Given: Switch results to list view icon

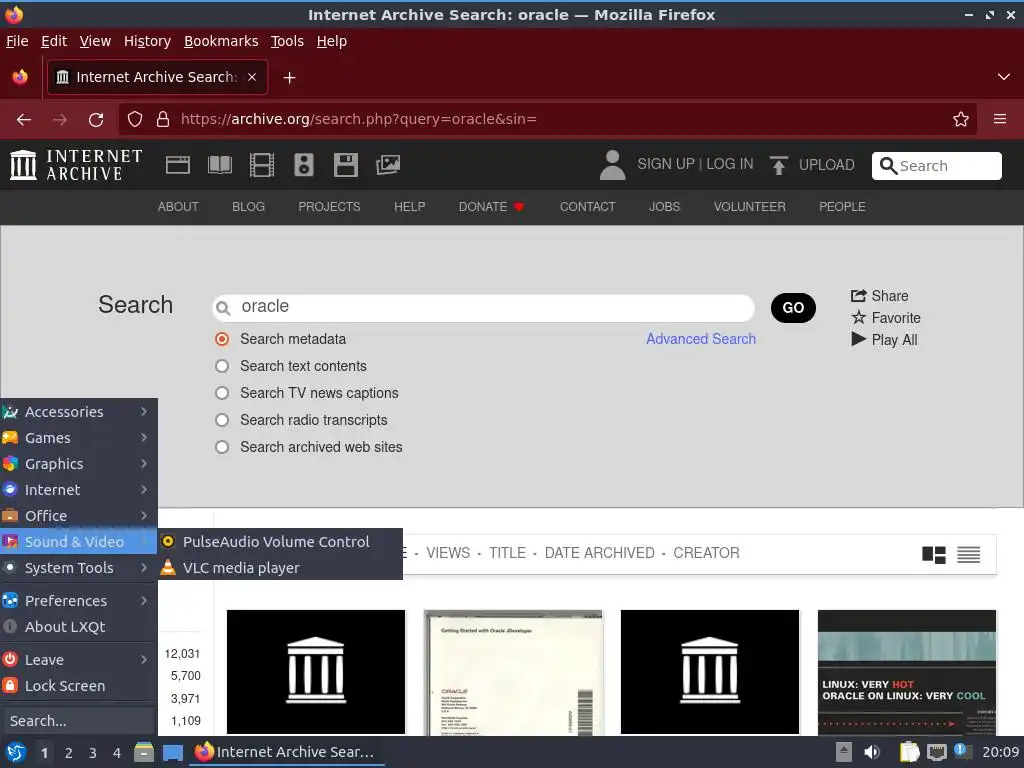Looking at the screenshot, I should (968, 555).
